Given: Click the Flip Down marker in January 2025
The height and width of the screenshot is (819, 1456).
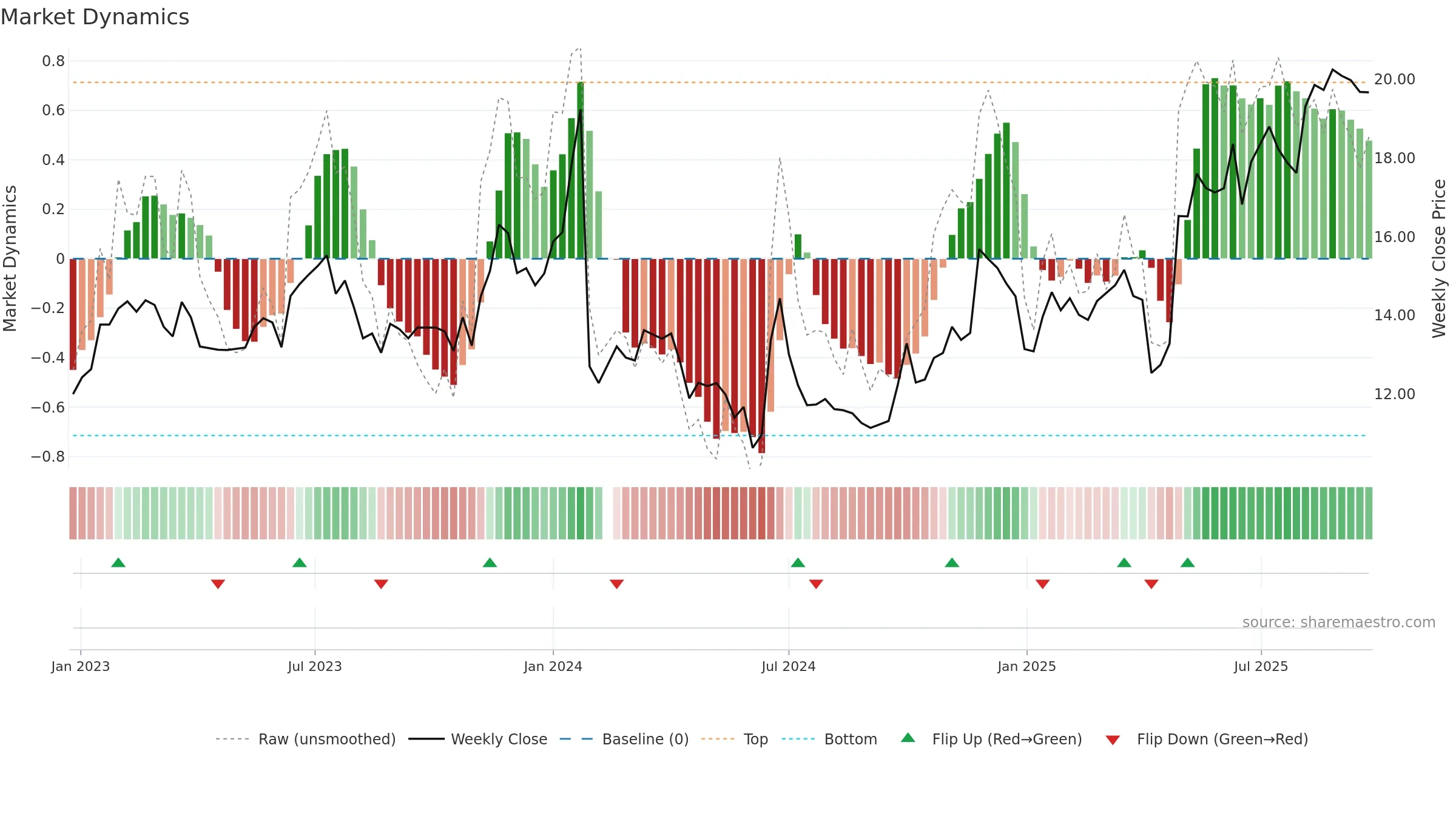Looking at the screenshot, I should point(1042,584).
